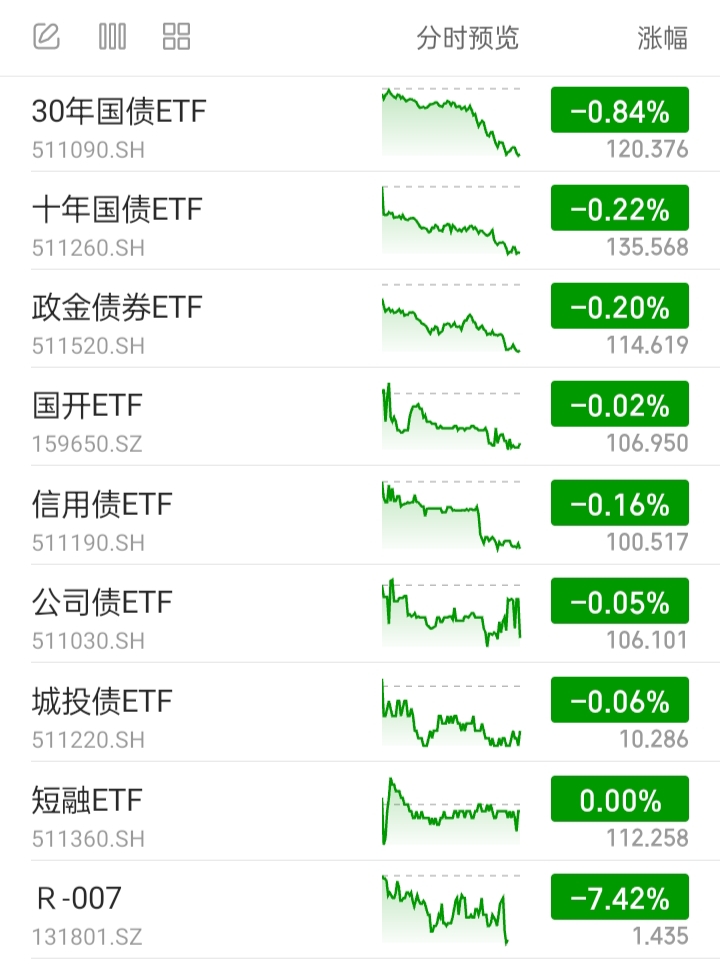Screen dimensions: 720x964
Task: View the 公司债ETF intraday chart thumbnail
Action: point(451,613)
